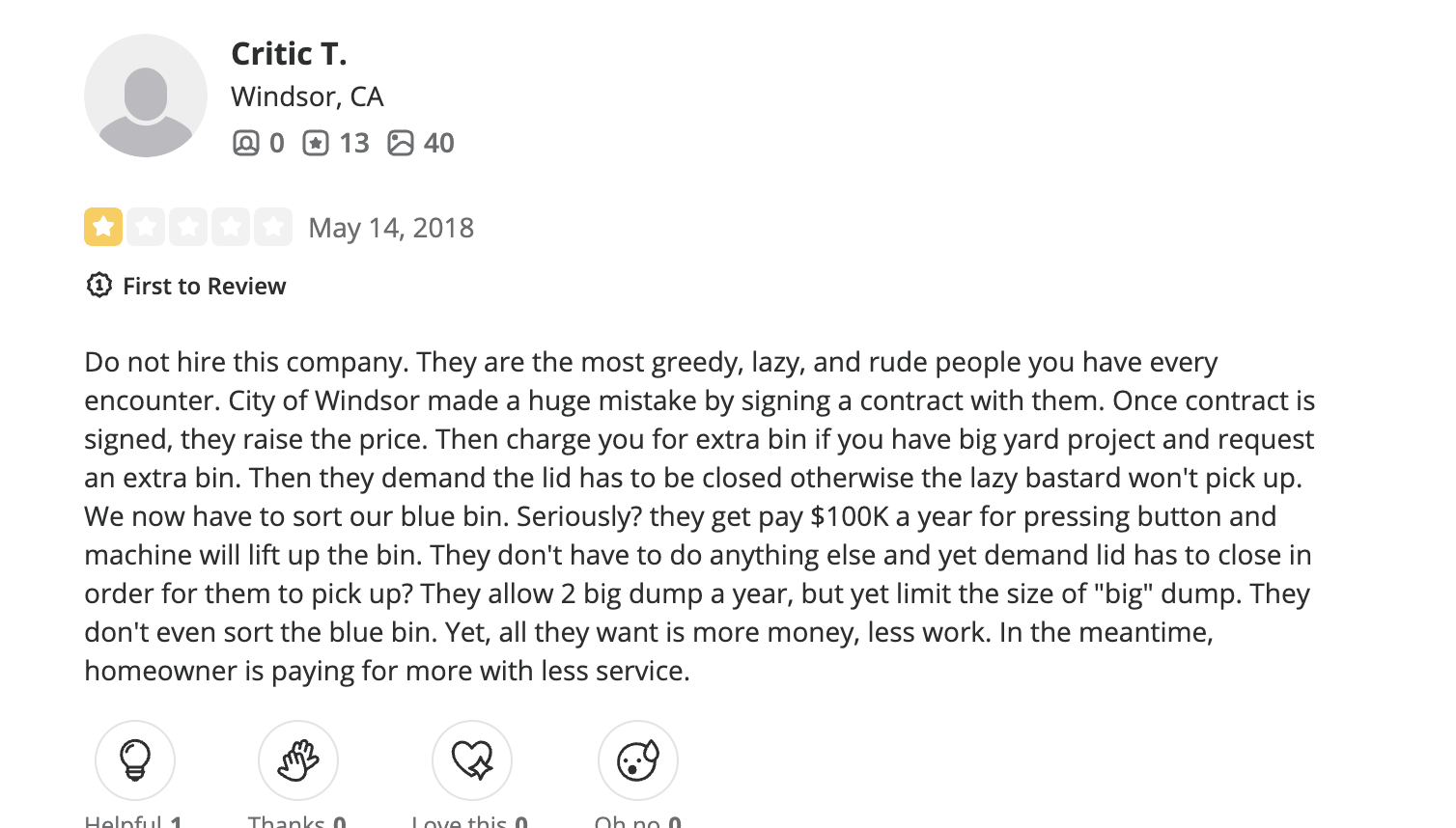Click the reviews count star icon
The width and height of the screenshot is (1456, 828).
(316, 143)
